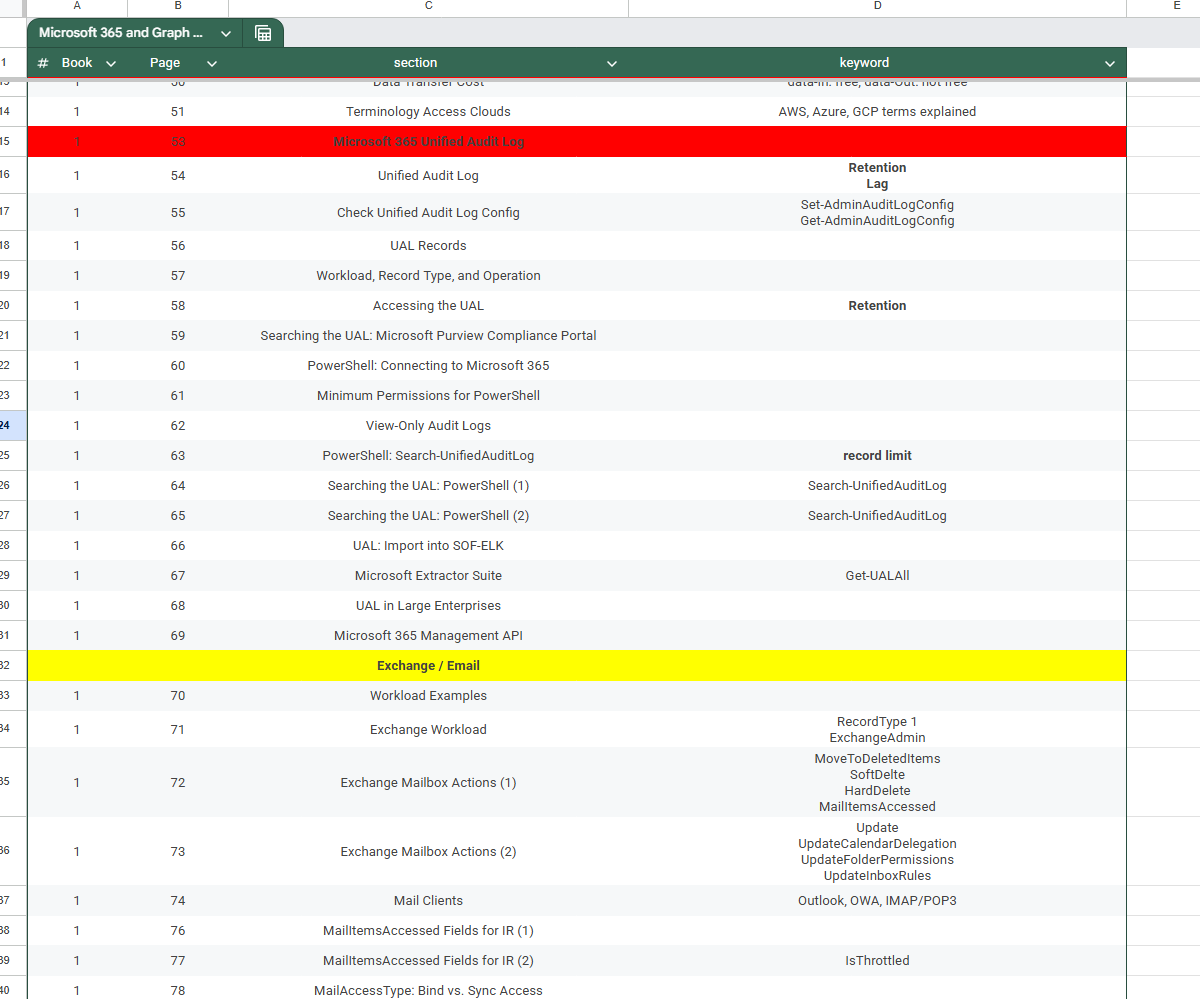The height and width of the screenshot is (999, 1200).
Task: Select the yellow Exchange / Email row cell
Action: point(428,666)
